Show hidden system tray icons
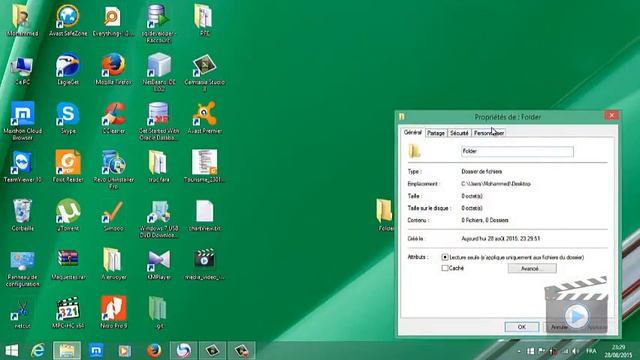 [519, 351]
